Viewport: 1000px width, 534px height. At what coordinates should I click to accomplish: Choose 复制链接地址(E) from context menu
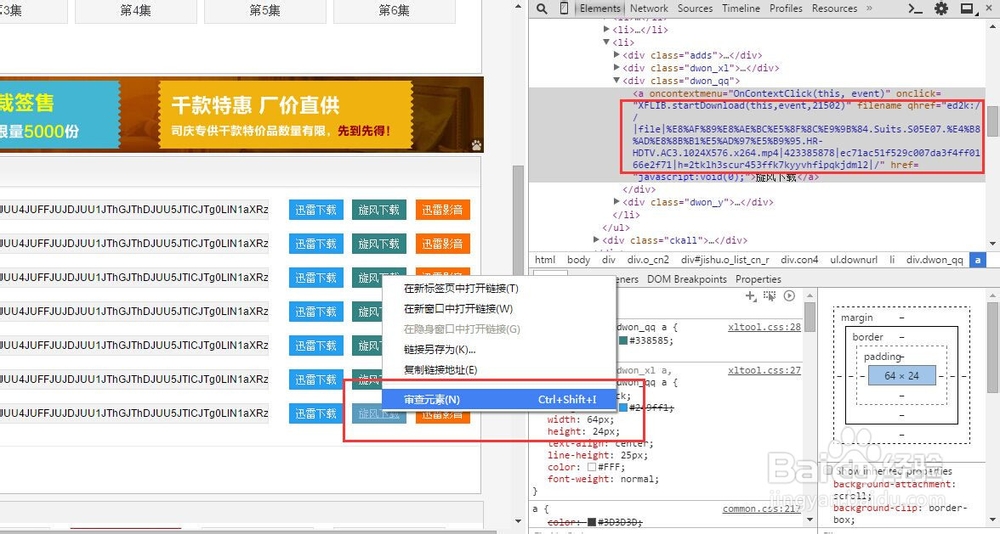click(x=499, y=370)
